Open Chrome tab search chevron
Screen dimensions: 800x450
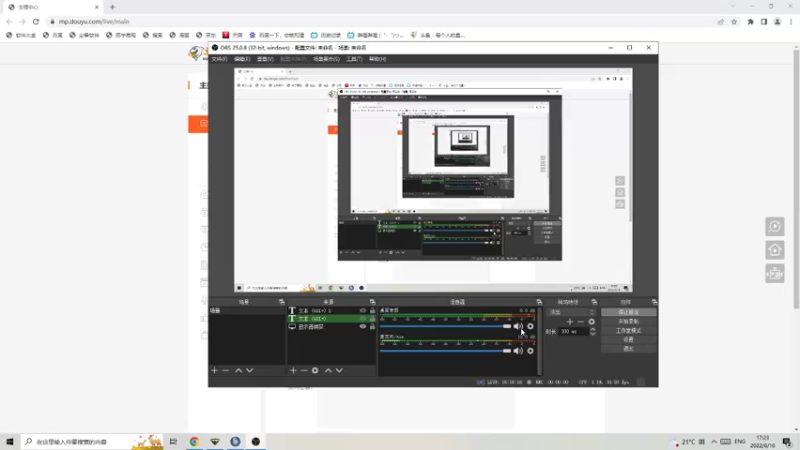coord(733,7)
